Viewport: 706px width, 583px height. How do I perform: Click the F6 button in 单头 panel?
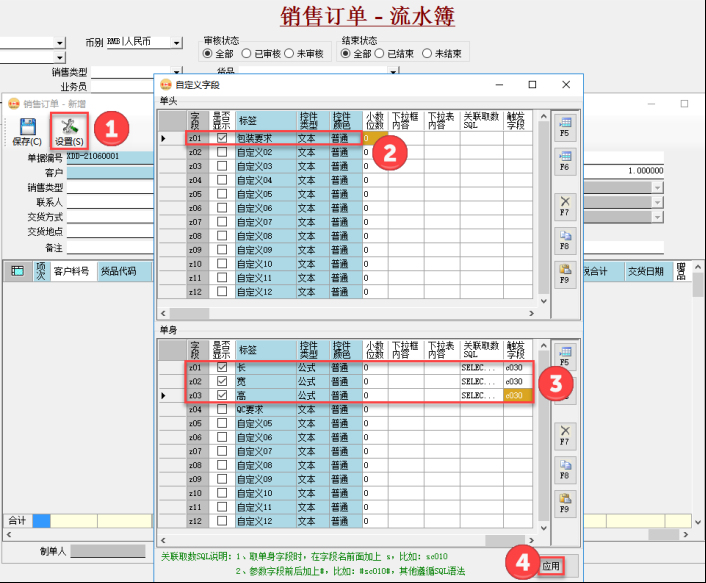pos(565,161)
